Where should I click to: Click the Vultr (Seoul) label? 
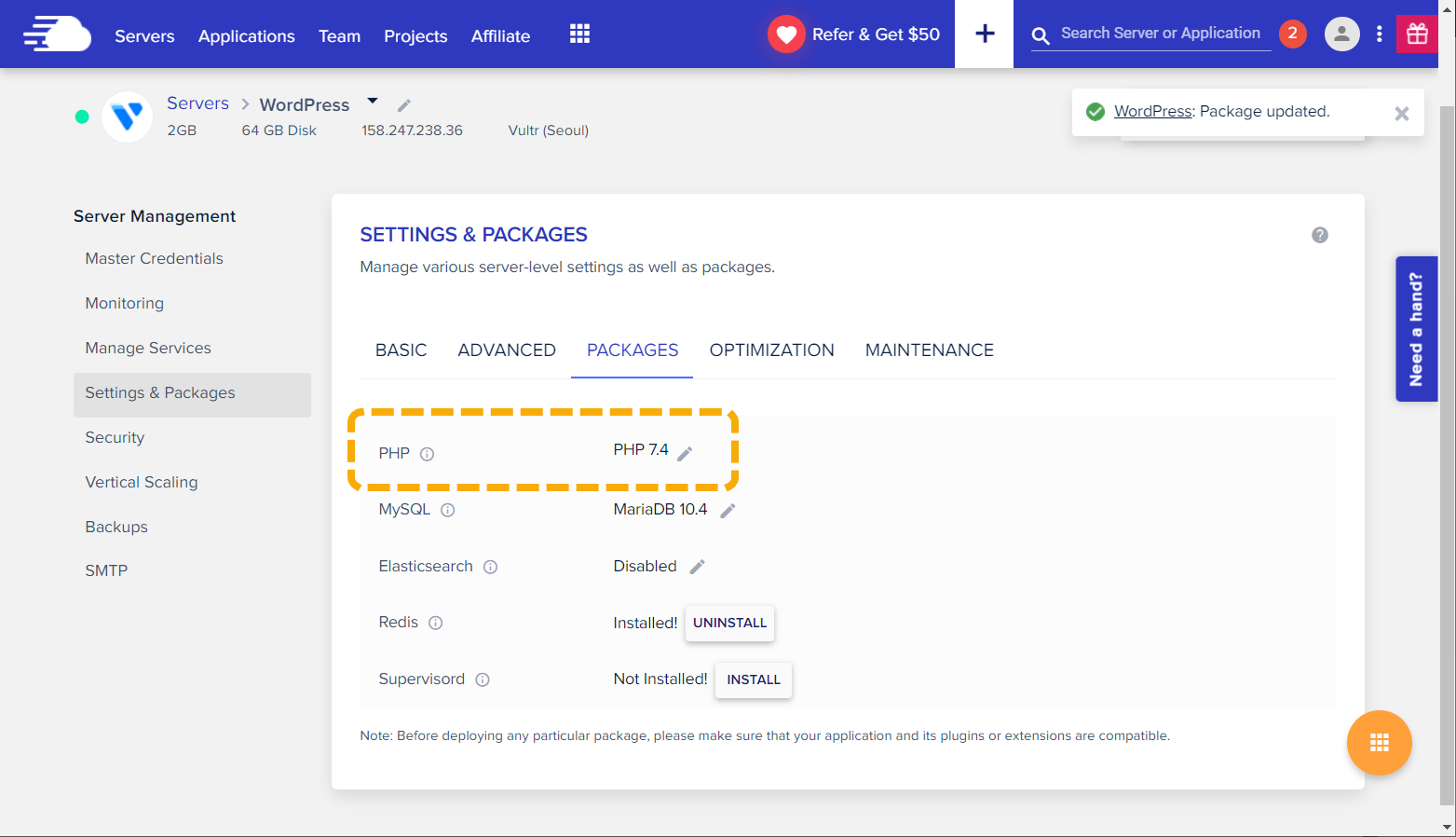click(548, 130)
